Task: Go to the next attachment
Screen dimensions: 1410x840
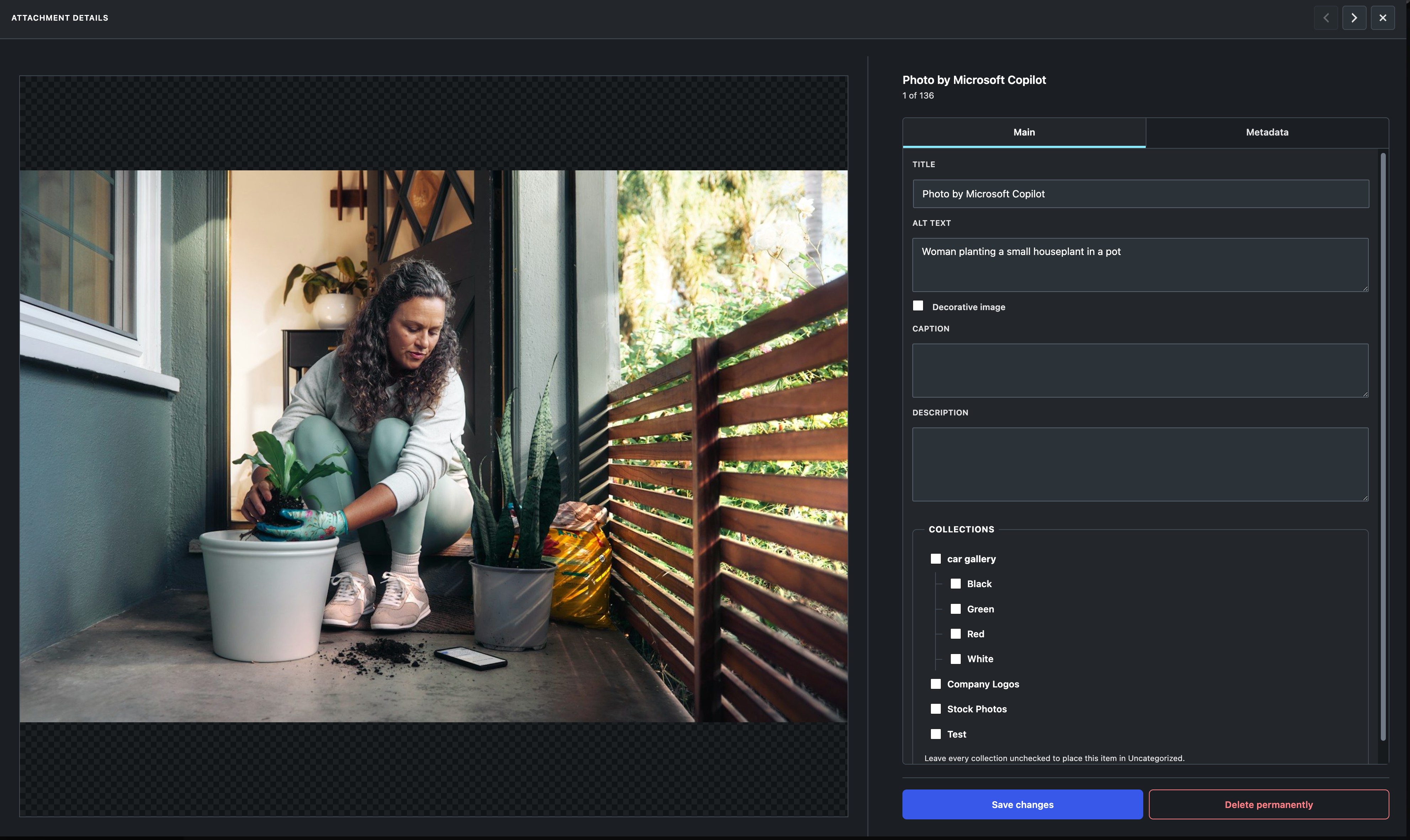Action: (1354, 18)
